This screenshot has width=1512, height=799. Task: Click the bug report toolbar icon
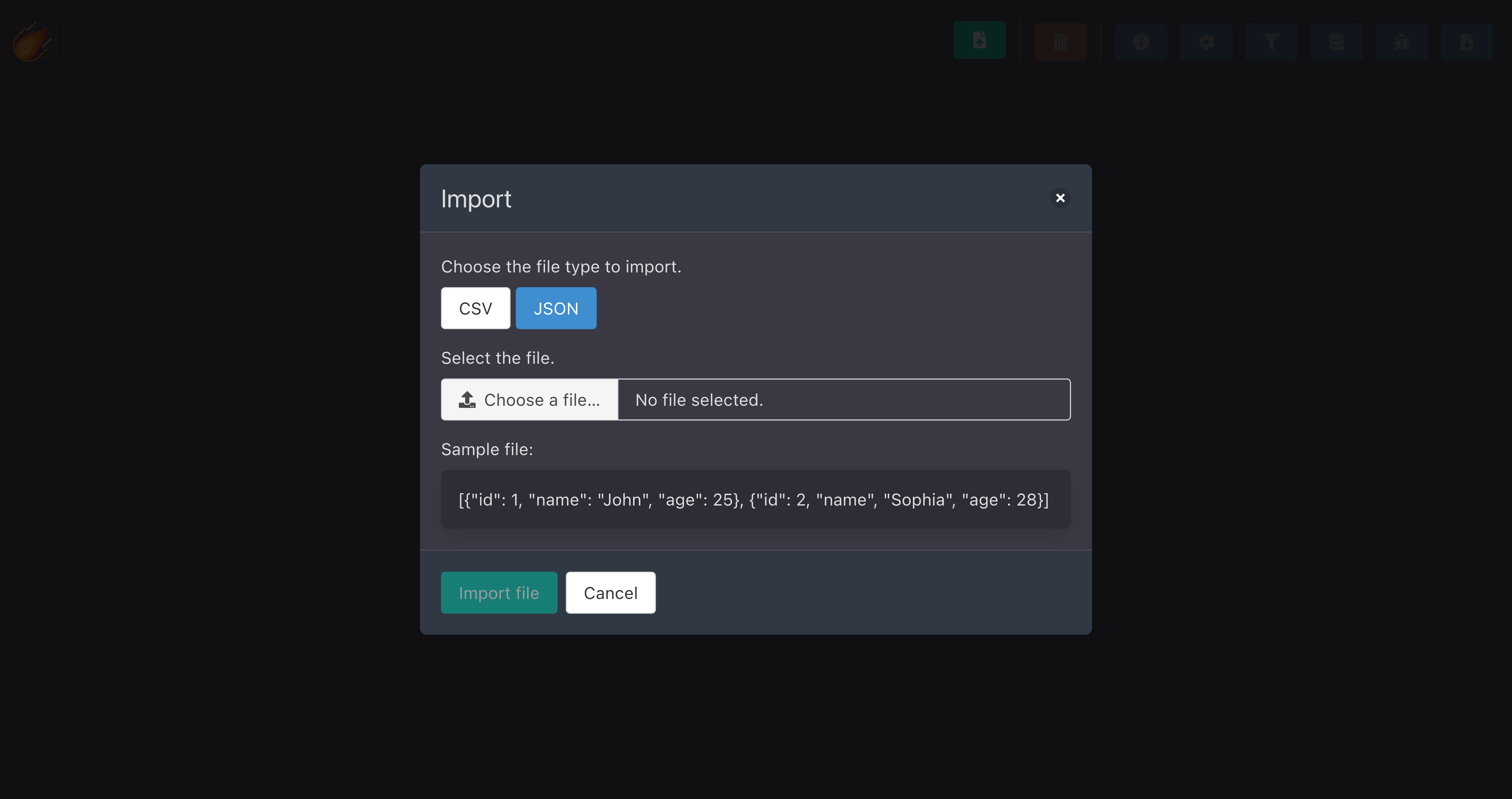pyautogui.click(x=1402, y=42)
